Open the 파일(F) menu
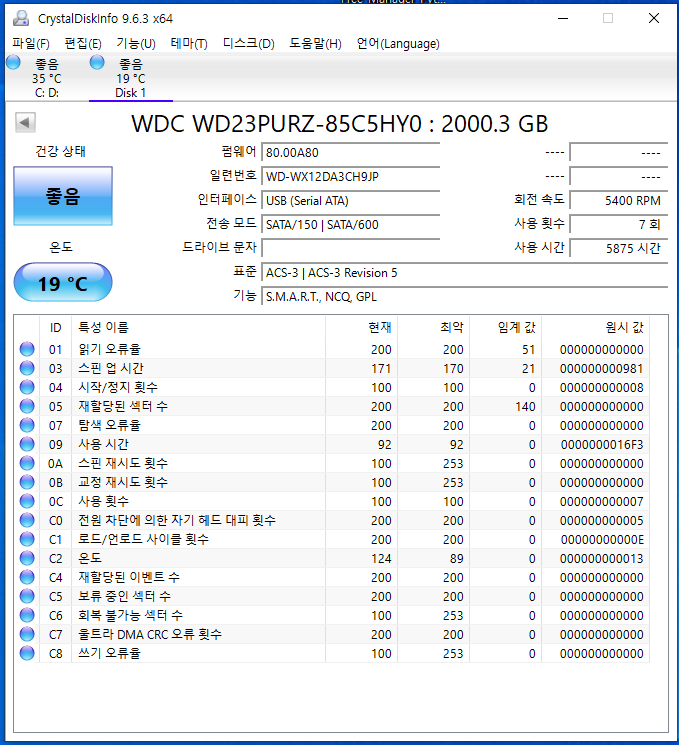Viewport: 679px width, 745px height. (31, 44)
